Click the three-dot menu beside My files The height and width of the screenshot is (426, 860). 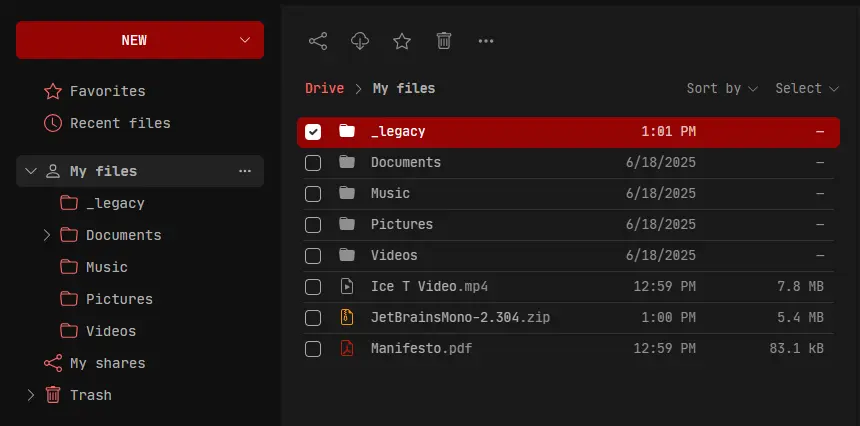point(245,171)
